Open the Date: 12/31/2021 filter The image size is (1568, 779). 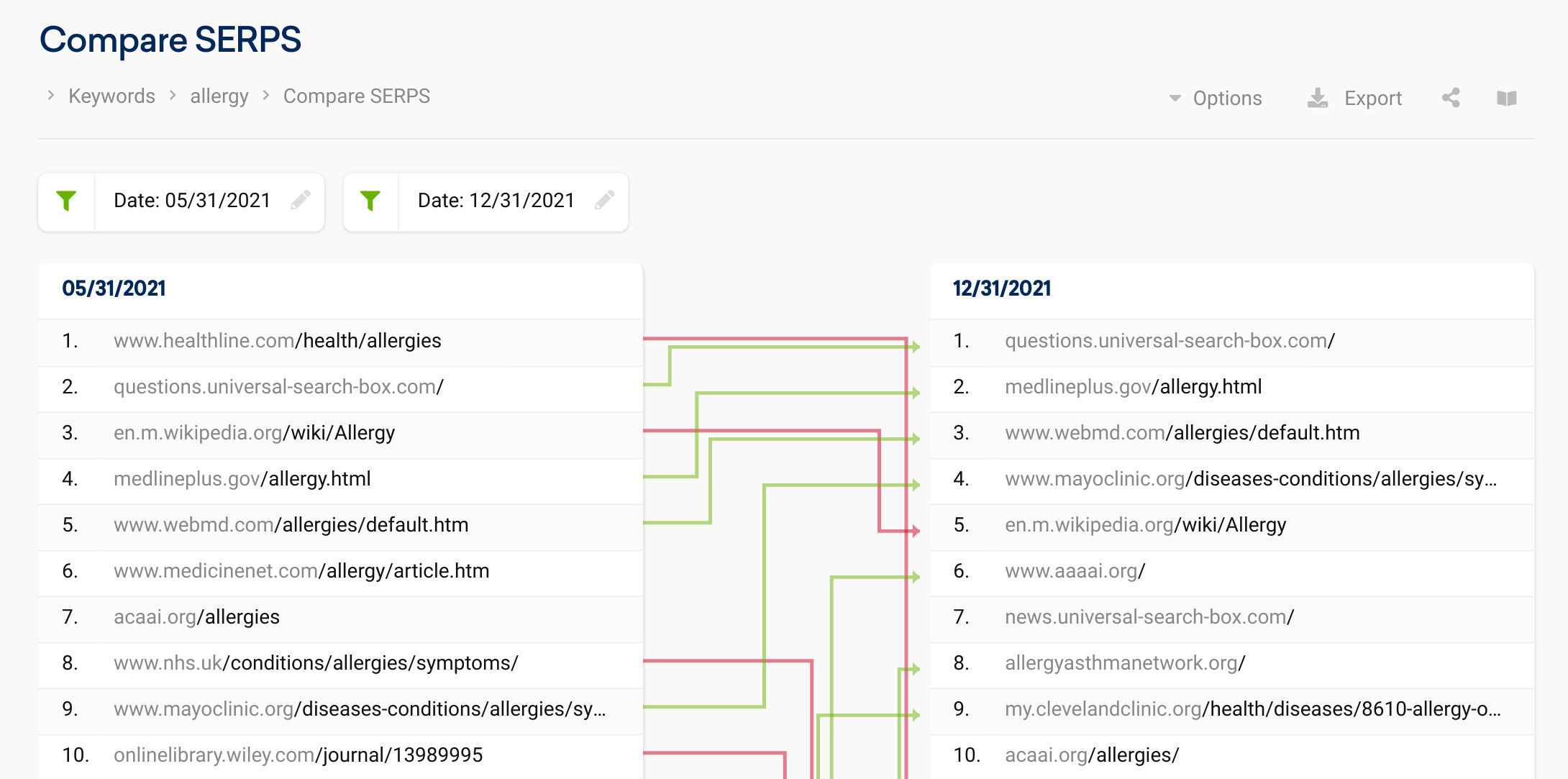click(x=496, y=201)
